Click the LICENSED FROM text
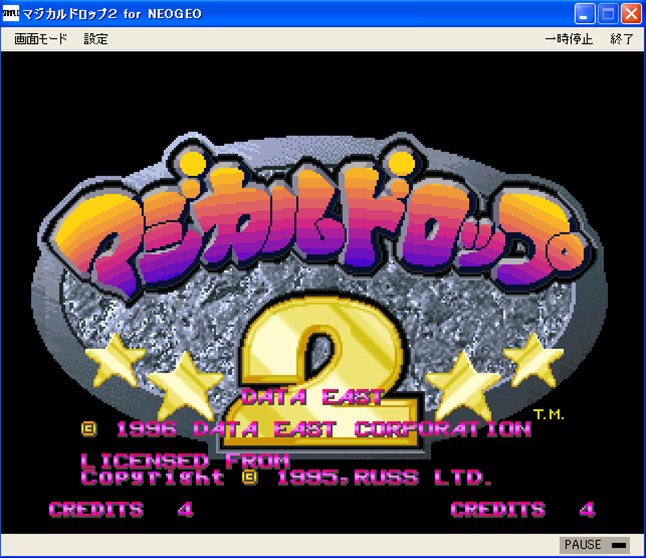Viewport: 646px width, 558px height. pos(185,460)
